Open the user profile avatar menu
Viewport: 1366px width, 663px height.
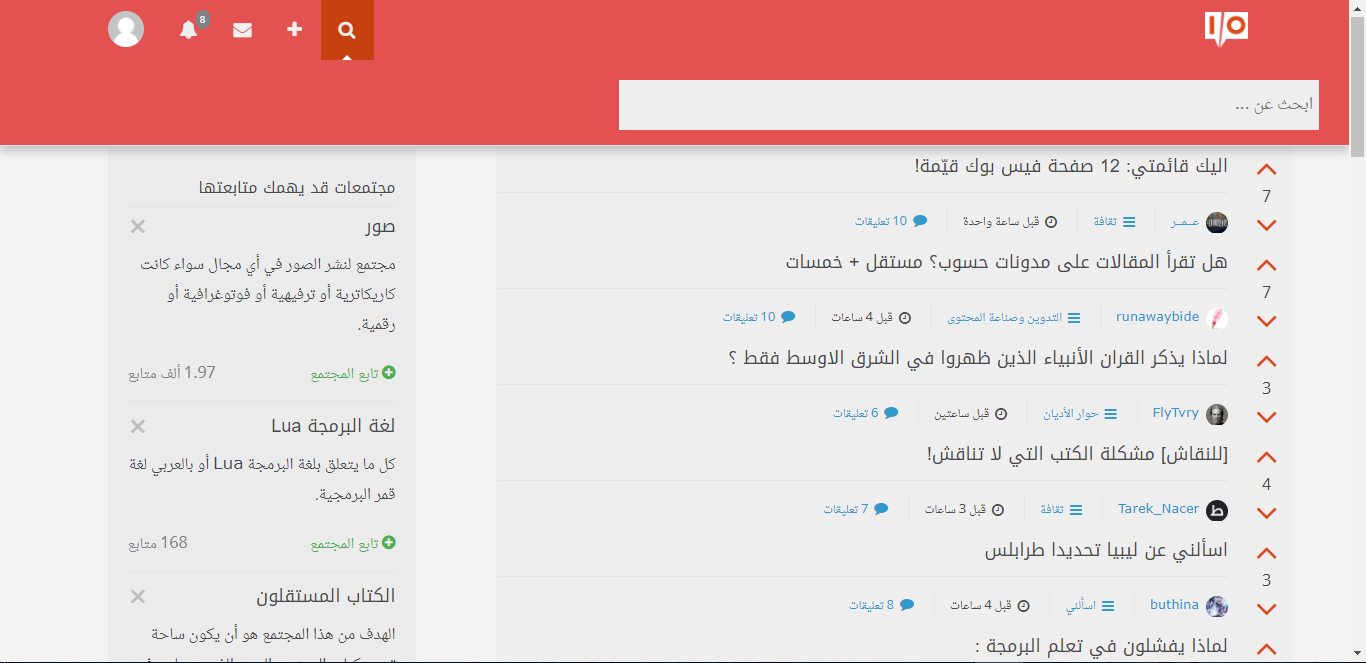click(126, 29)
